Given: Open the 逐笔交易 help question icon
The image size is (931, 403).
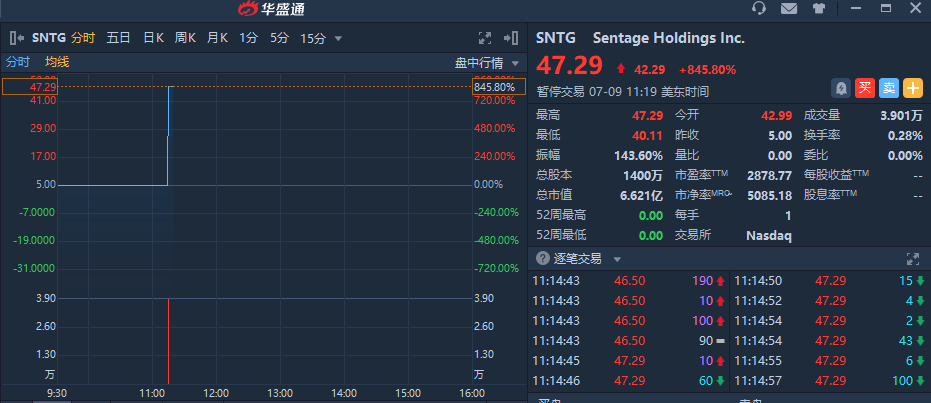Looking at the screenshot, I should coord(542,258).
